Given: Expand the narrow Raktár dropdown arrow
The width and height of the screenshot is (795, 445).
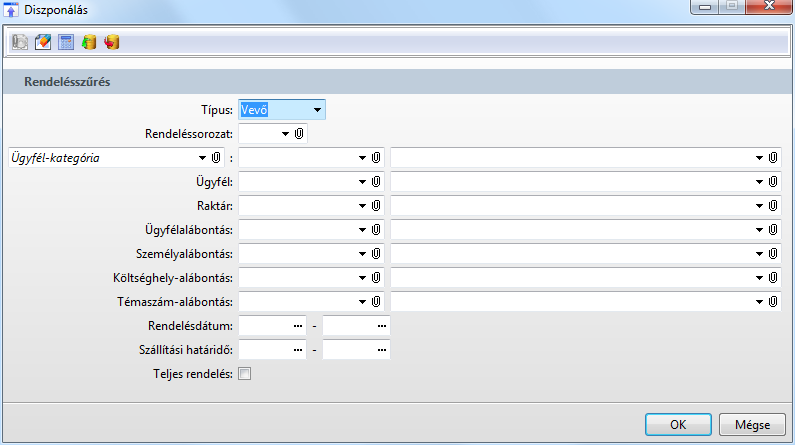Looking at the screenshot, I should pos(362,205).
